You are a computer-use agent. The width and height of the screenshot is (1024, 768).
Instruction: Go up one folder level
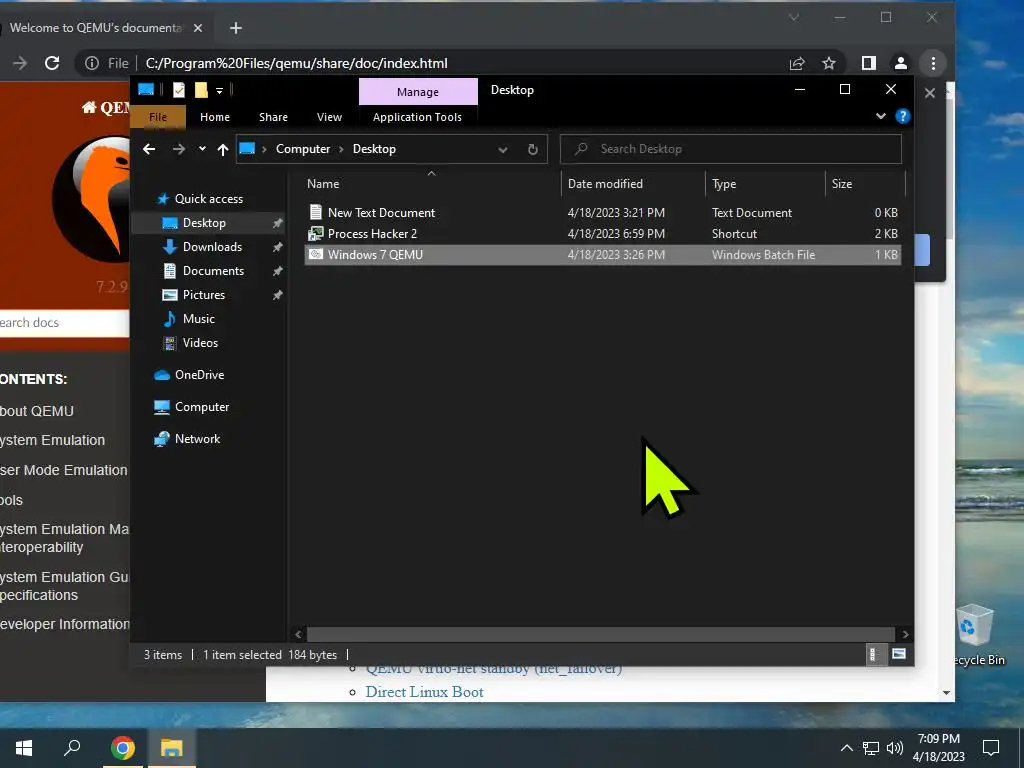click(x=223, y=150)
